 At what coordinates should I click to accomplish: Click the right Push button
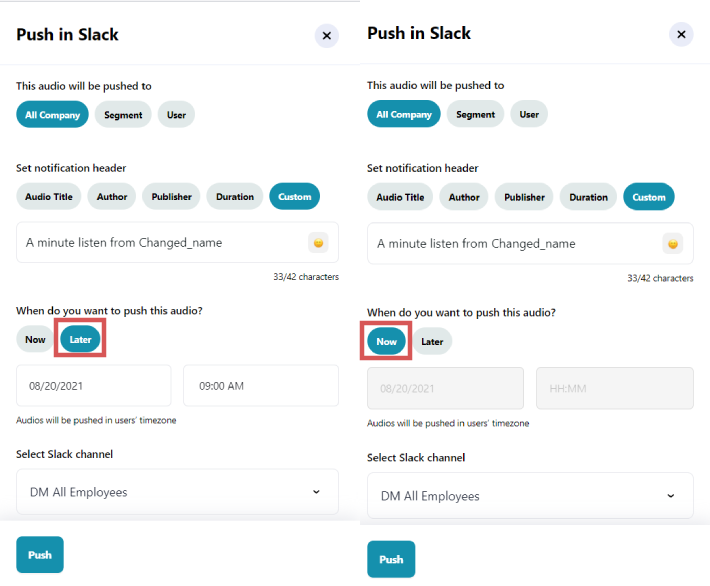391,559
